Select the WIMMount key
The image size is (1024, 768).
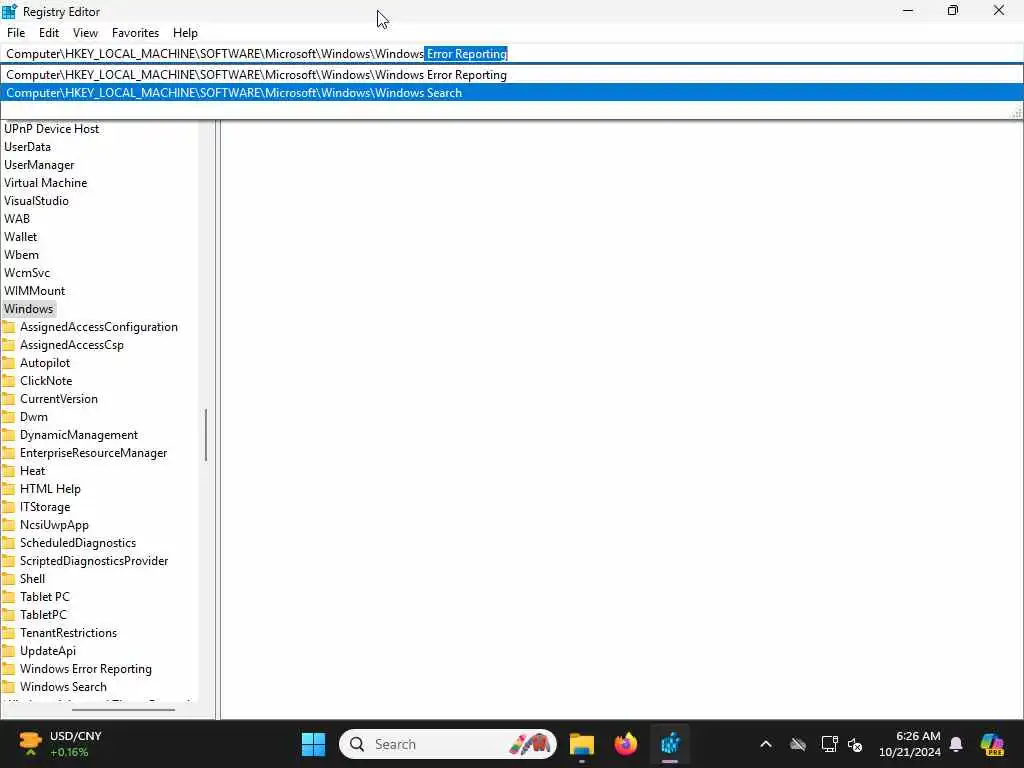coord(35,291)
